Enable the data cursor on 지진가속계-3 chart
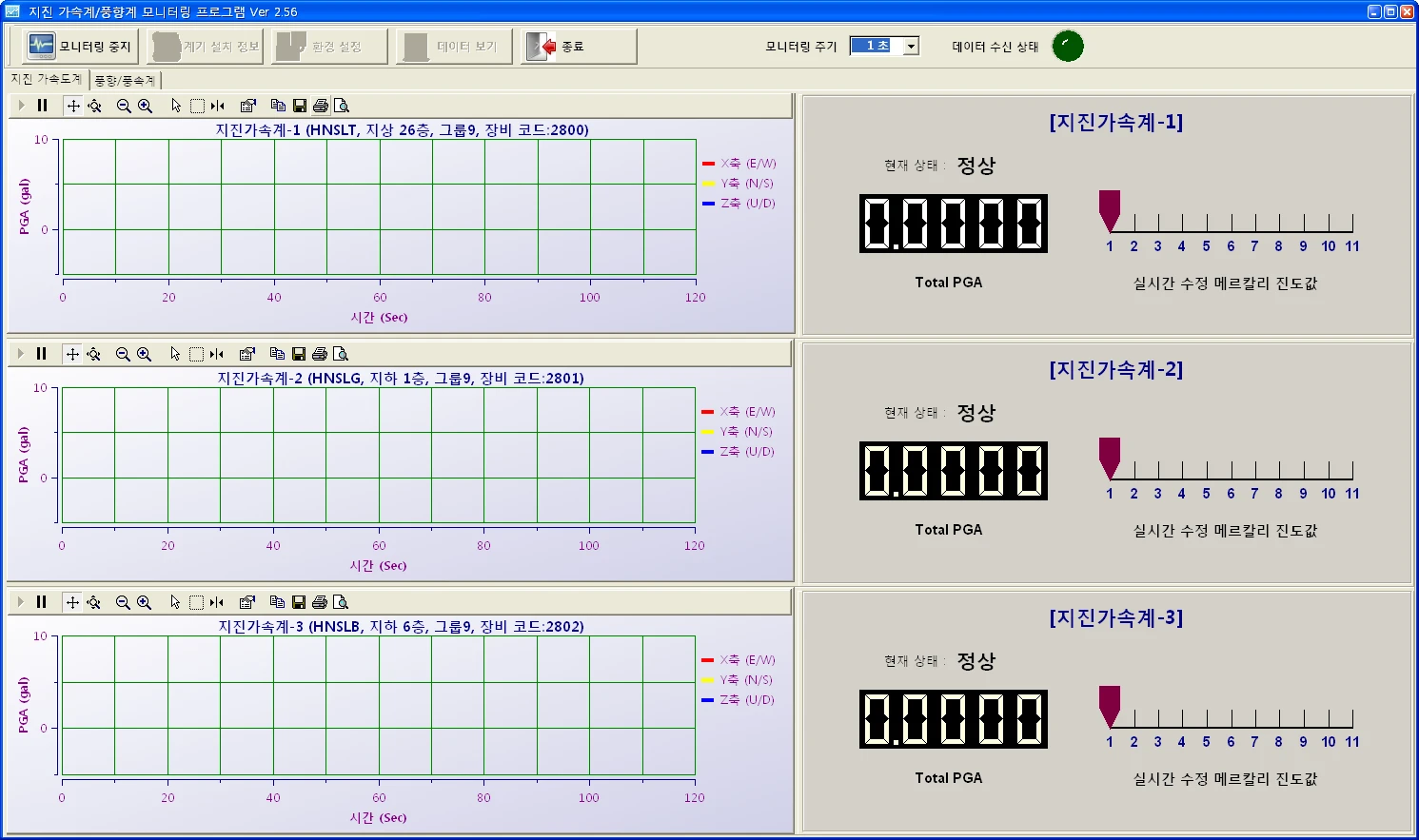This screenshot has height=840, width=1419. tap(217, 602)
